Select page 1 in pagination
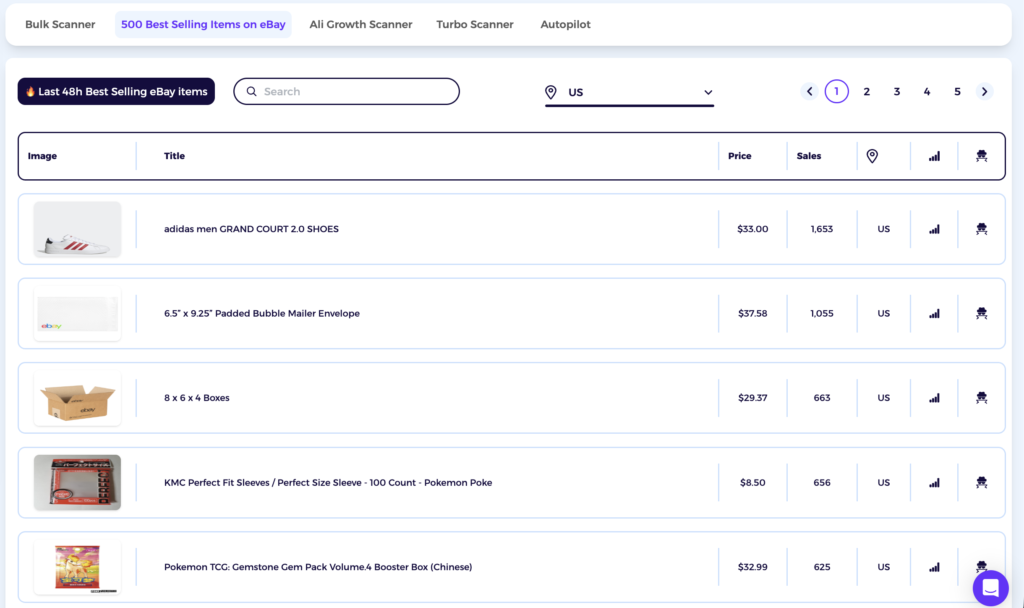Screen dimensions: 1024x608 click(837, 91)
